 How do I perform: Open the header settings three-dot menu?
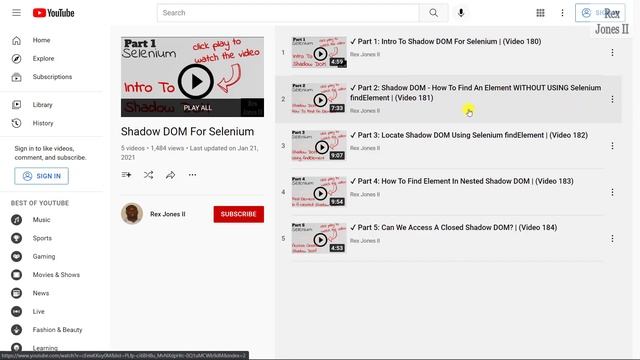click(x=562, y=13)
